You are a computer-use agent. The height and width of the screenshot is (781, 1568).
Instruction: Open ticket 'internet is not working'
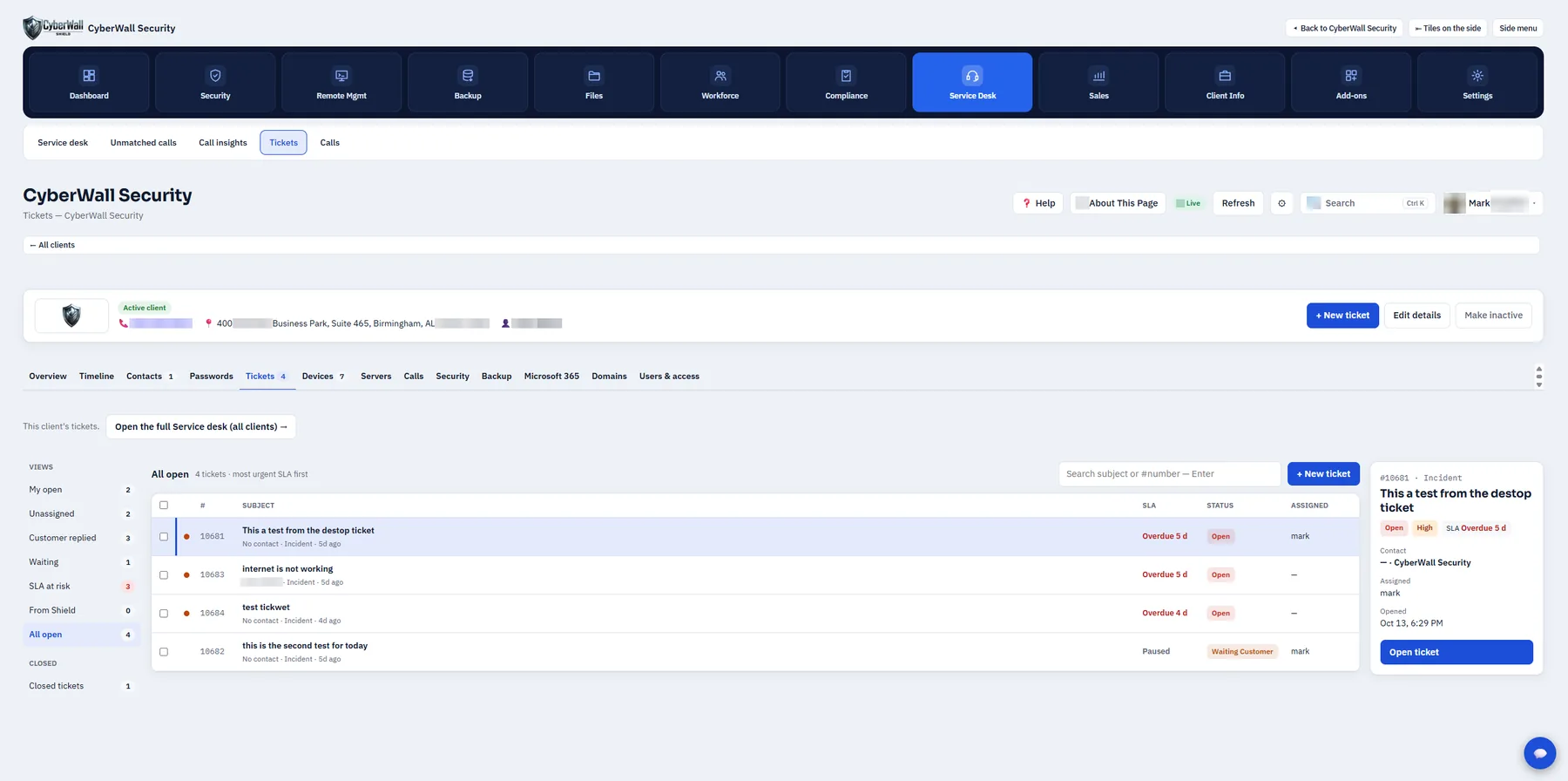tap(287, 569)
